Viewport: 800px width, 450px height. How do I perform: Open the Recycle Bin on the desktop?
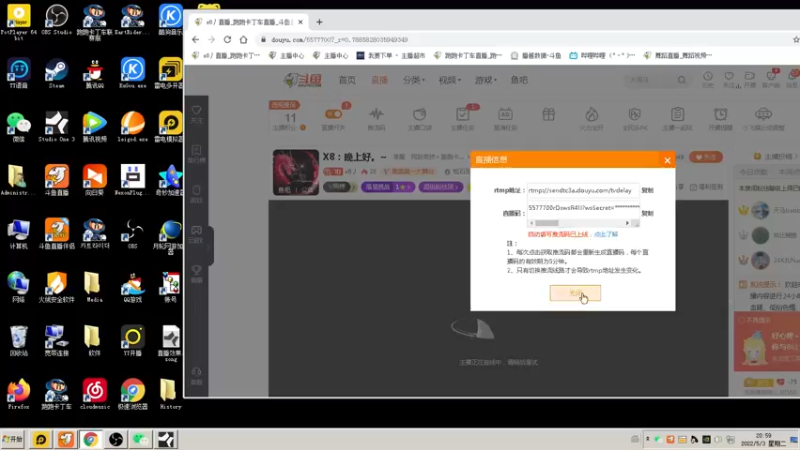(x=18, y=340)
